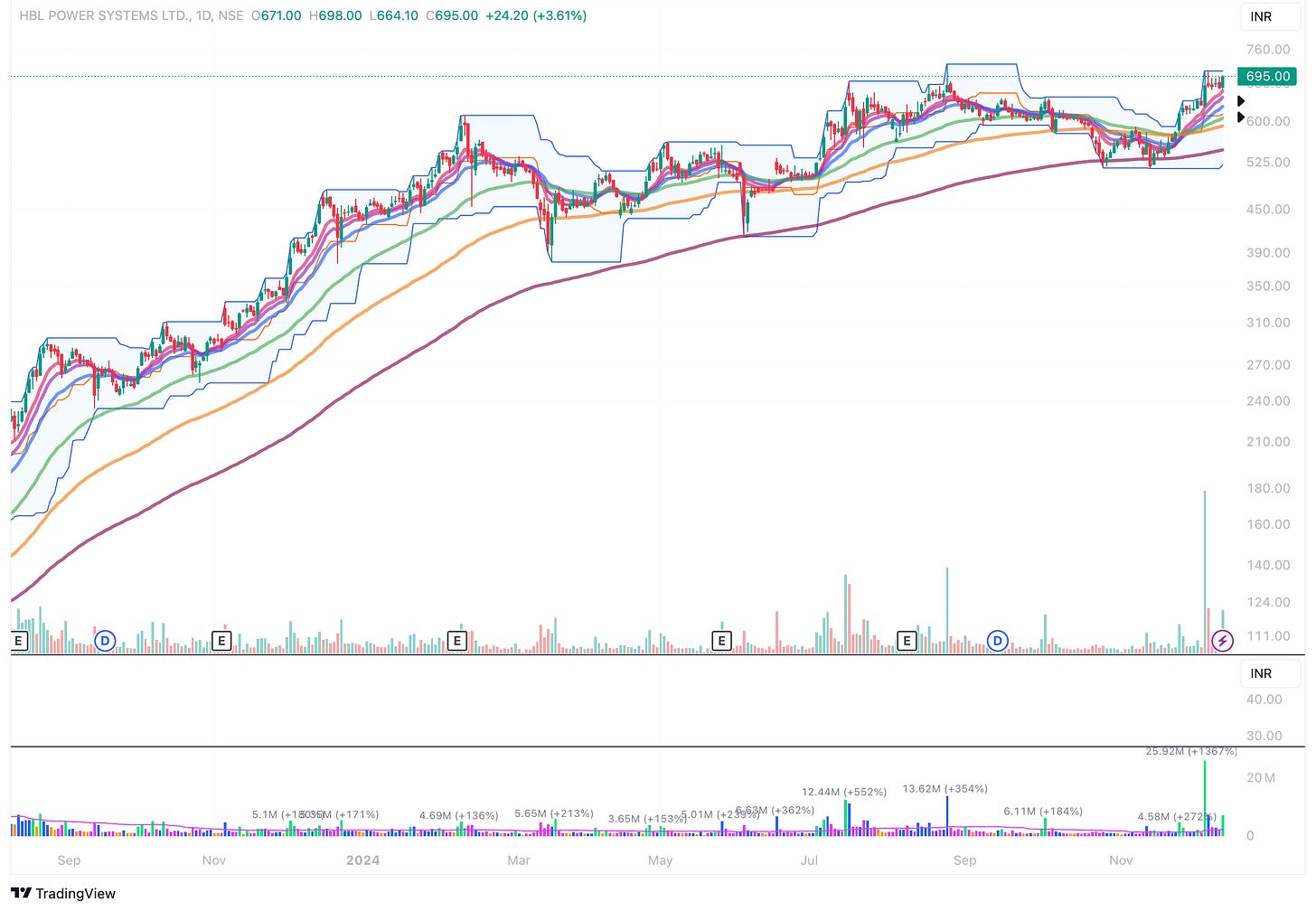
Task: Open the earnings E marker at chart's left edge
Action: tap(18, 642)
